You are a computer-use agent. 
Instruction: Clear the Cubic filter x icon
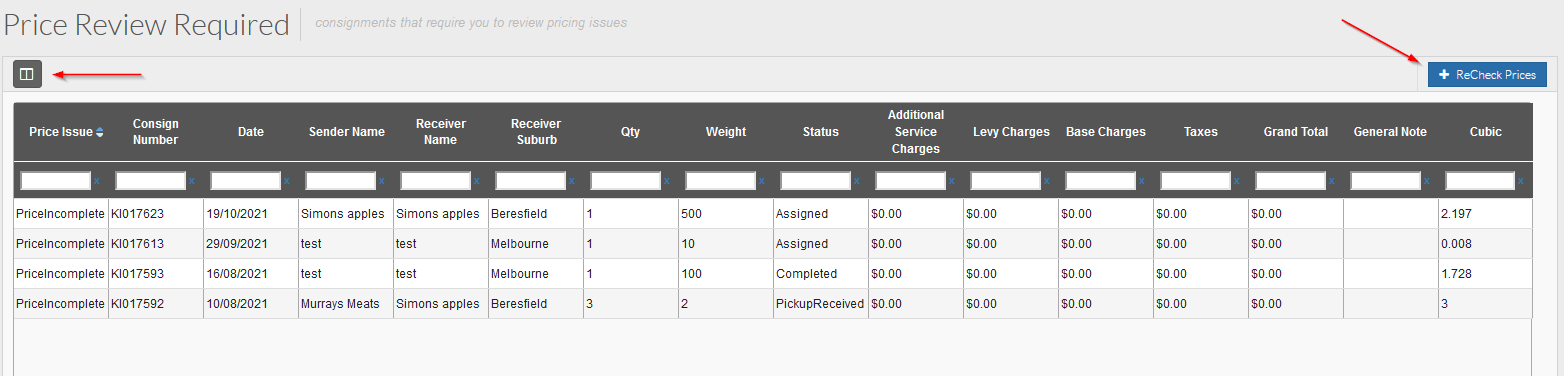[1522, 181]
